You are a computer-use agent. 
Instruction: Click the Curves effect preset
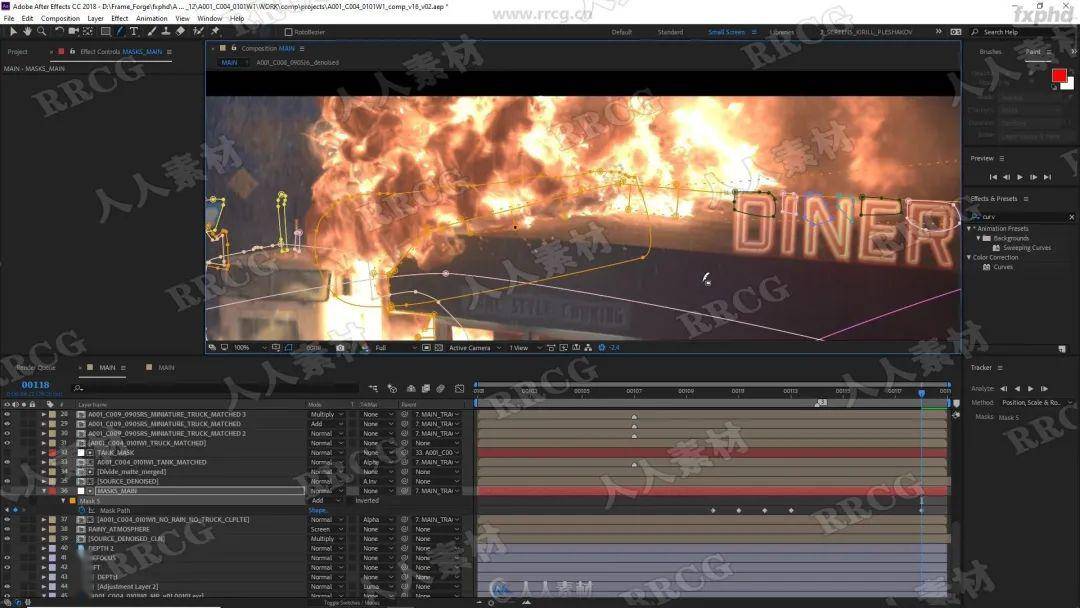click(1002, 267)
